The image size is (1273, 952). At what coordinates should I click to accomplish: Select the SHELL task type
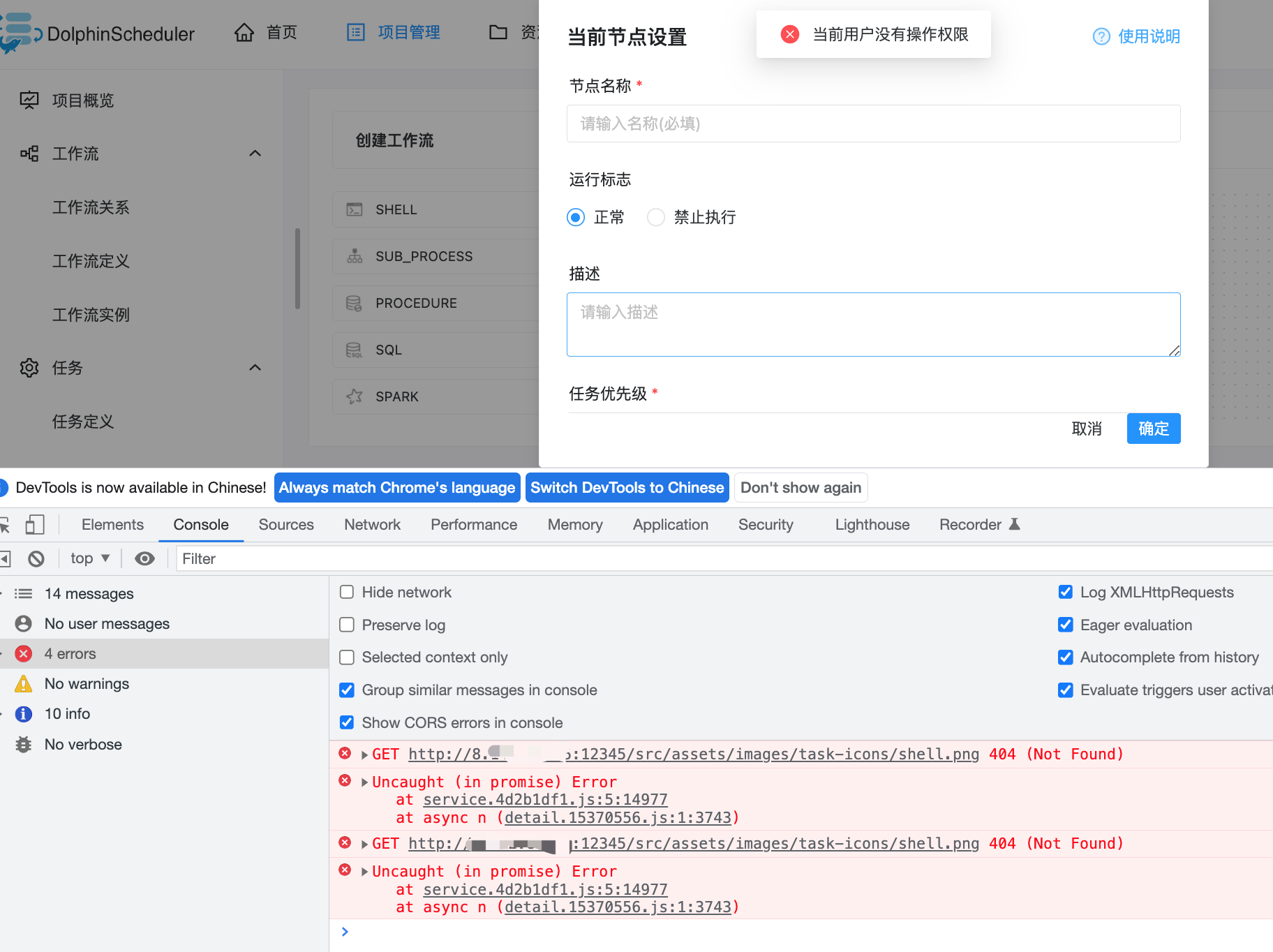tap(396, 209)
